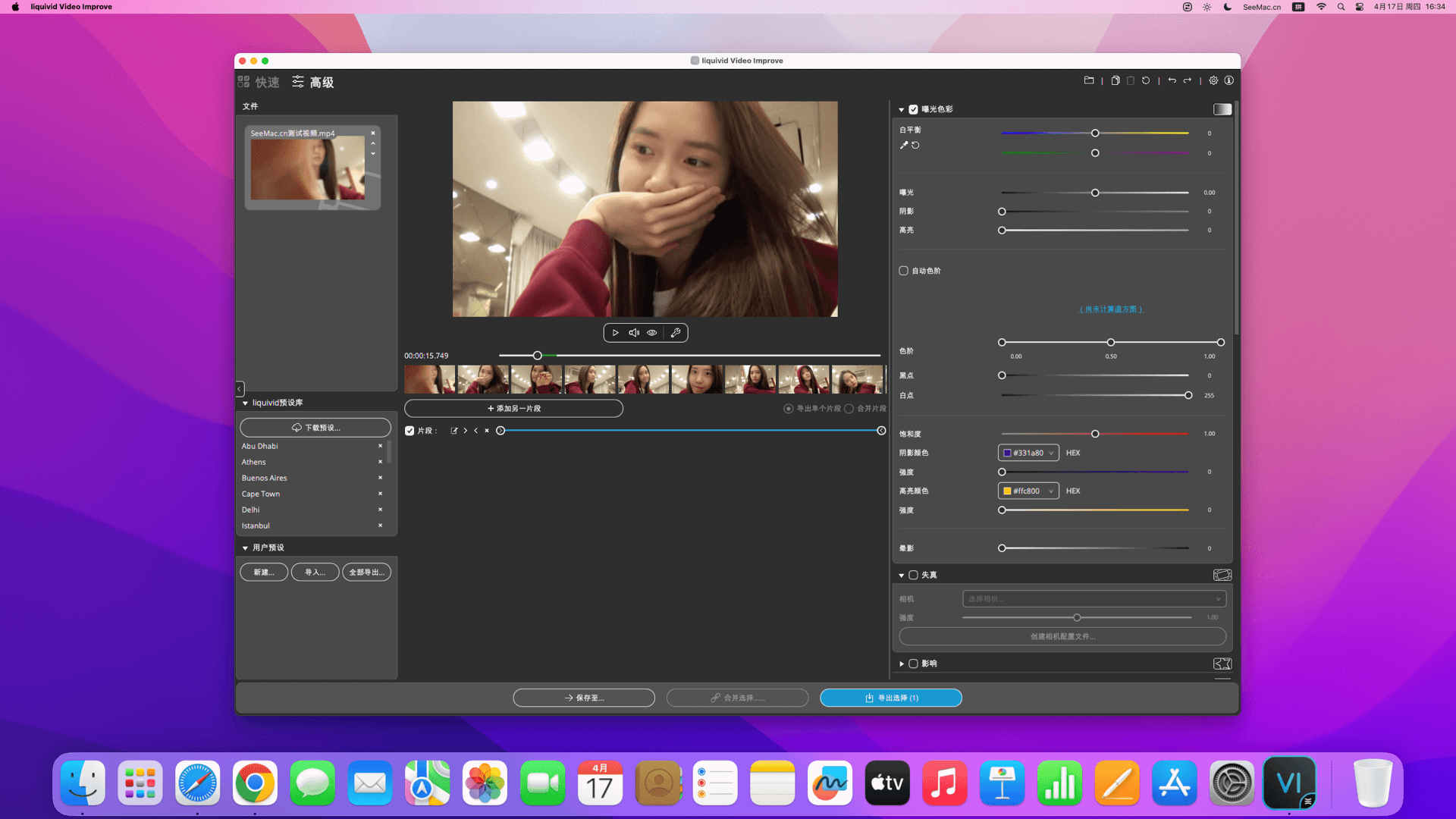The image size is (1456, 819).
Task: Open Spotlight search in the menu bar
Action: coord(1341,7)
